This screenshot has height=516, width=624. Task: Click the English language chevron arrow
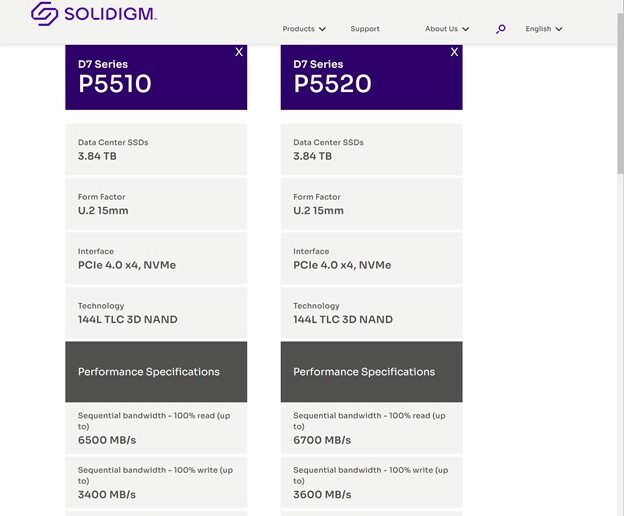[559, 29]
